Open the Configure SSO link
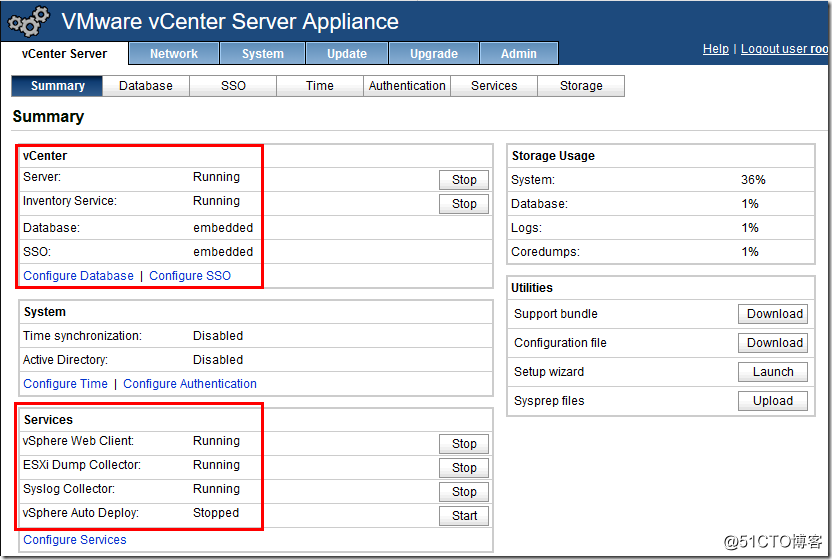832x560 pixels. pos(190,276)
